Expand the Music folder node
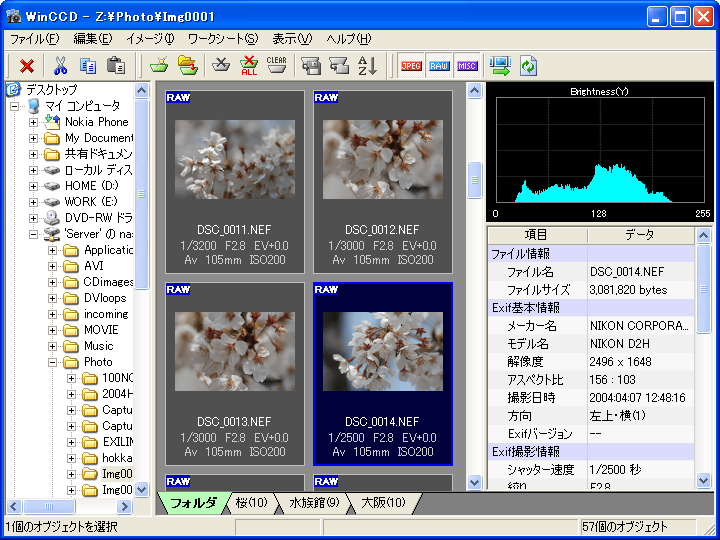Viewport: 720px width, 540px height. click(52, 346)
